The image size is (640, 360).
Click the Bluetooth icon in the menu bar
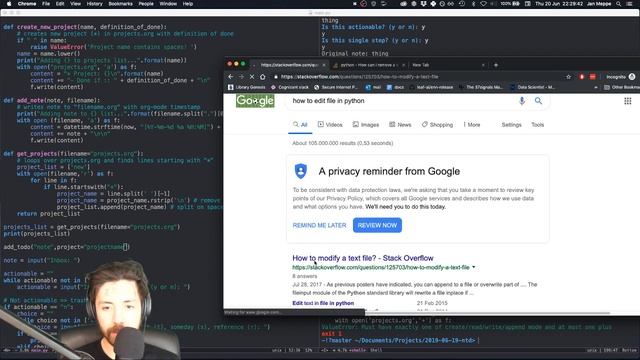[x=473, y=4]
